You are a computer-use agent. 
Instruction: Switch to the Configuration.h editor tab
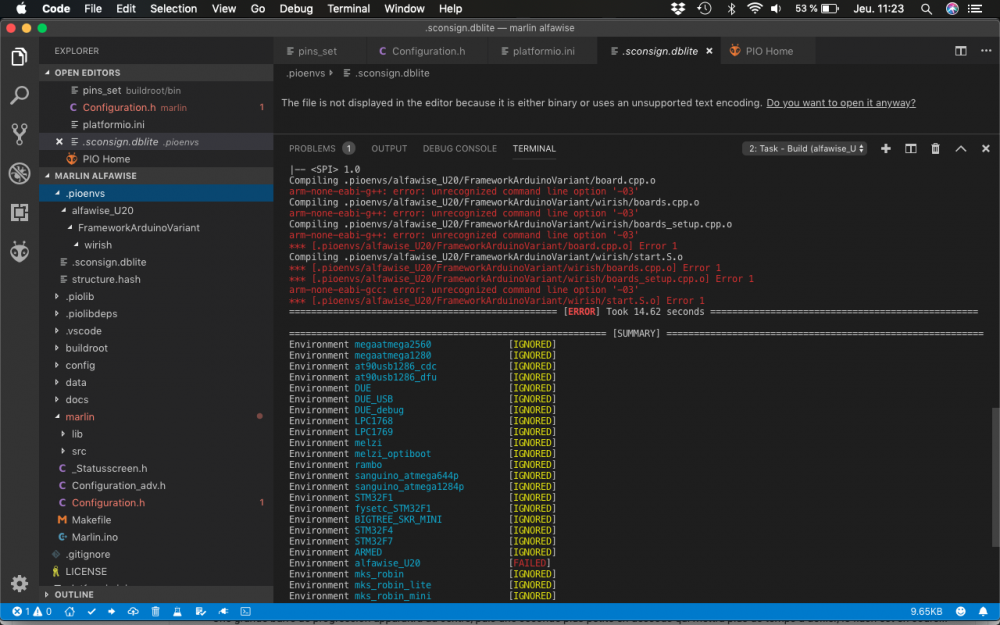tap(428, 51)
